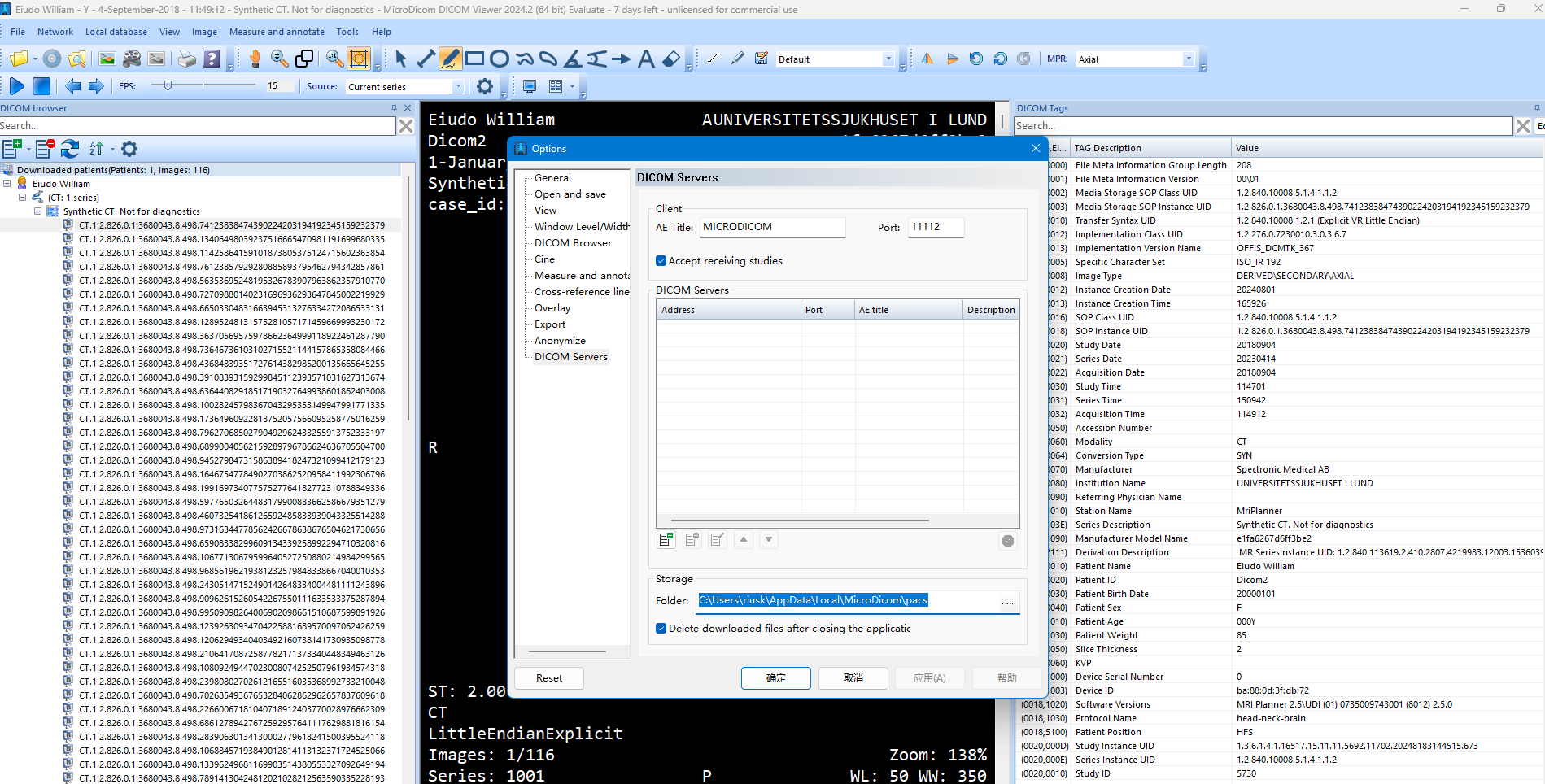This screenshot has height=784, width=1545.
Task: Click the AE Title input field
Action: click(772, 227)
